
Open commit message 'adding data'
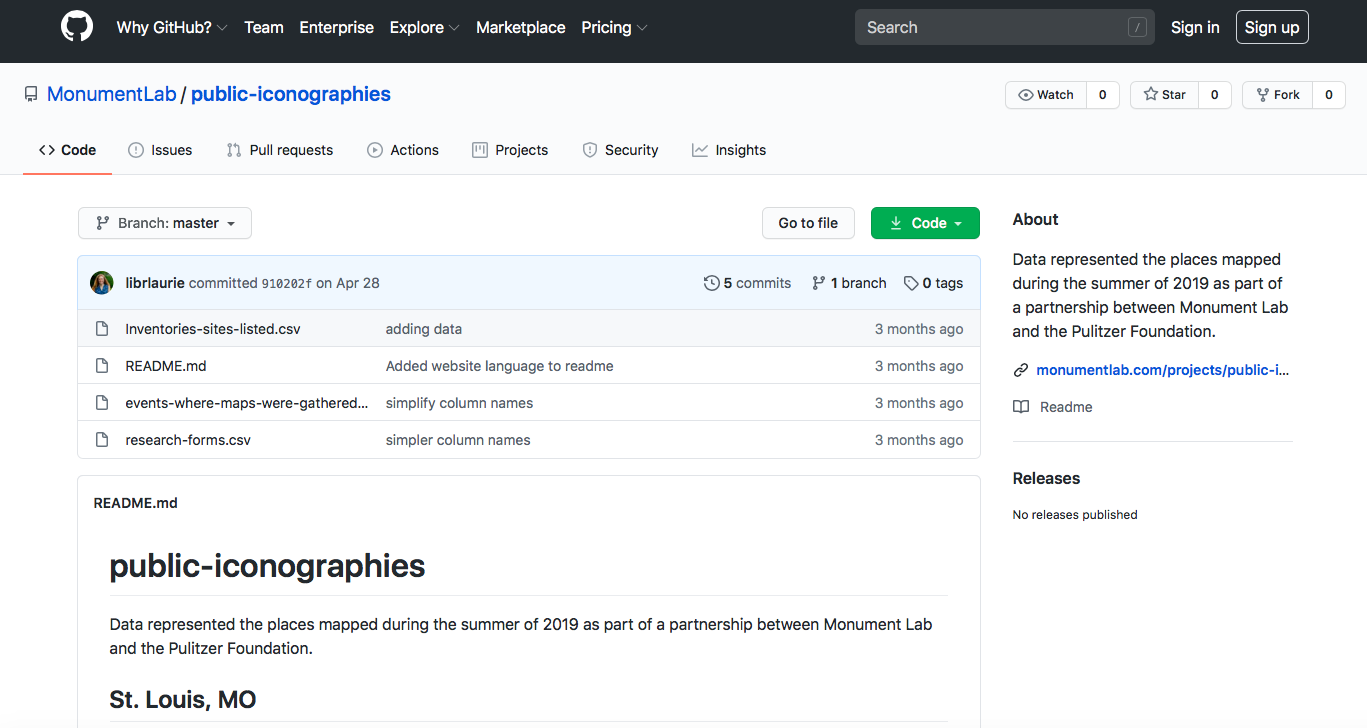[x=424, y=329]
